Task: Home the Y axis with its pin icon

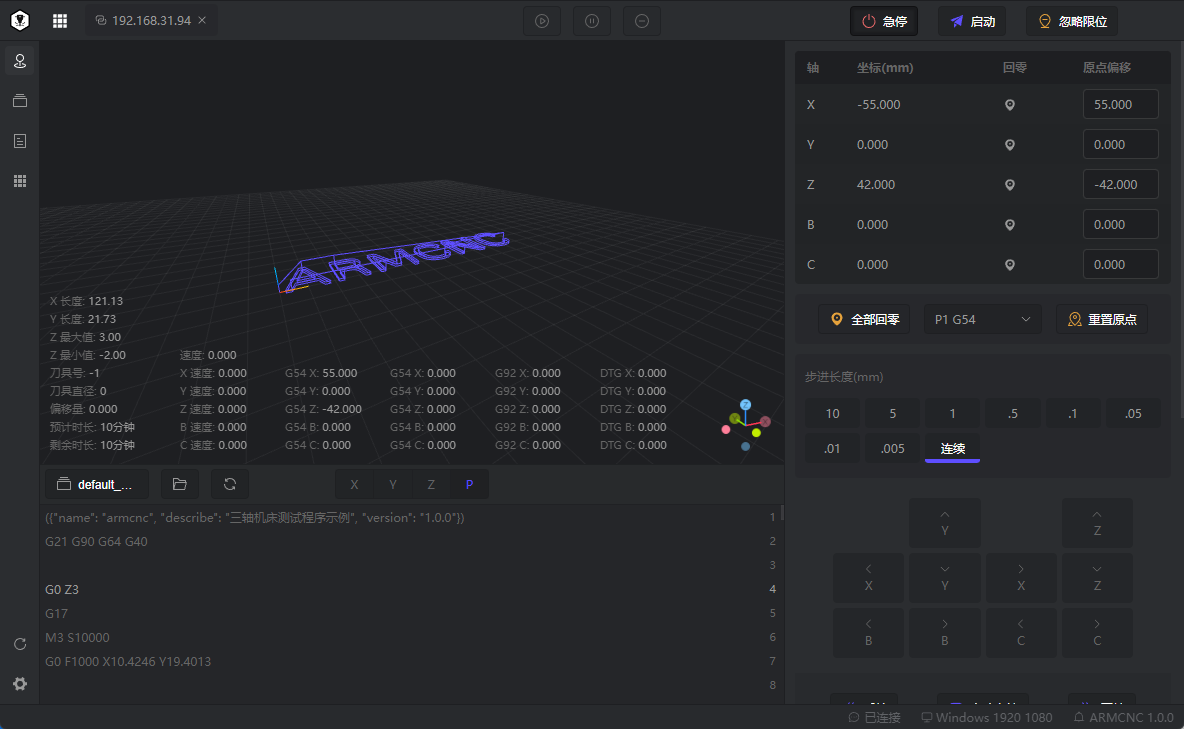Action: pos(1010,145)
